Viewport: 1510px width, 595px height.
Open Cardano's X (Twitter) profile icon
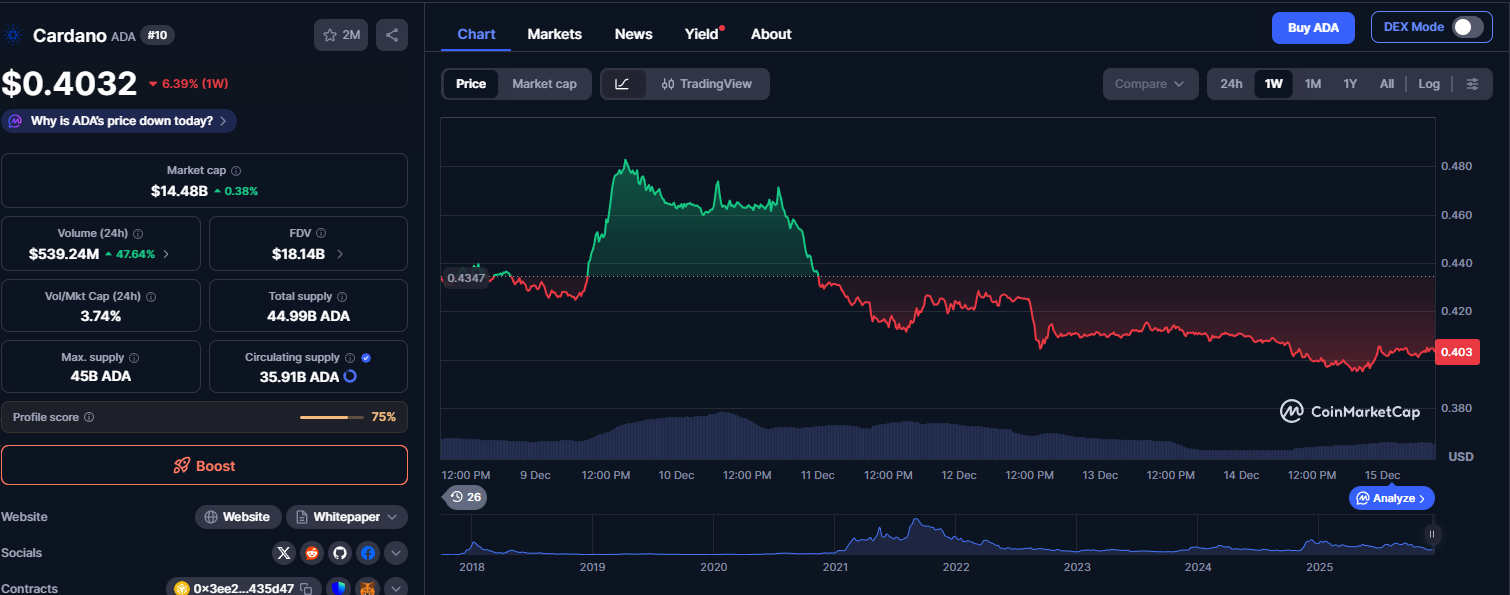click(284, 553)
